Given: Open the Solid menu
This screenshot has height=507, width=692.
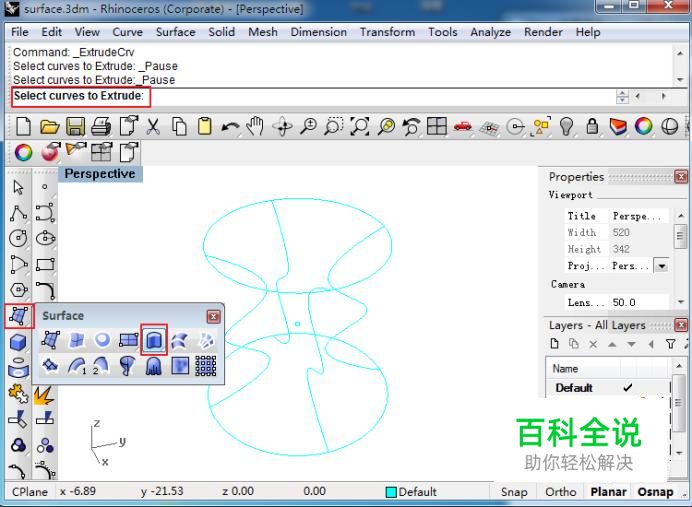Looking at the screenshot, I should click(222, 32).
